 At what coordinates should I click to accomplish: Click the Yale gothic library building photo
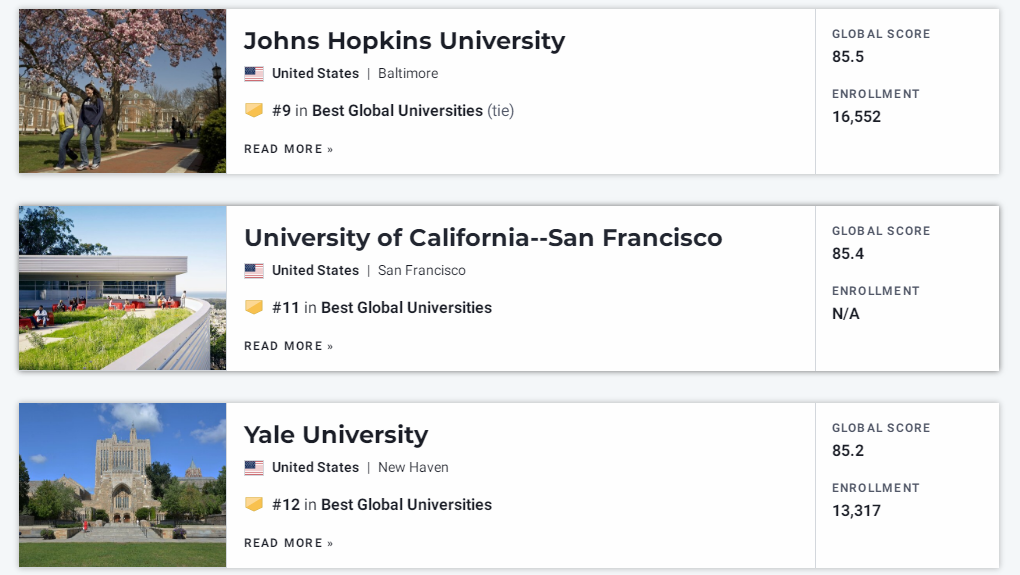coord(122,485)
